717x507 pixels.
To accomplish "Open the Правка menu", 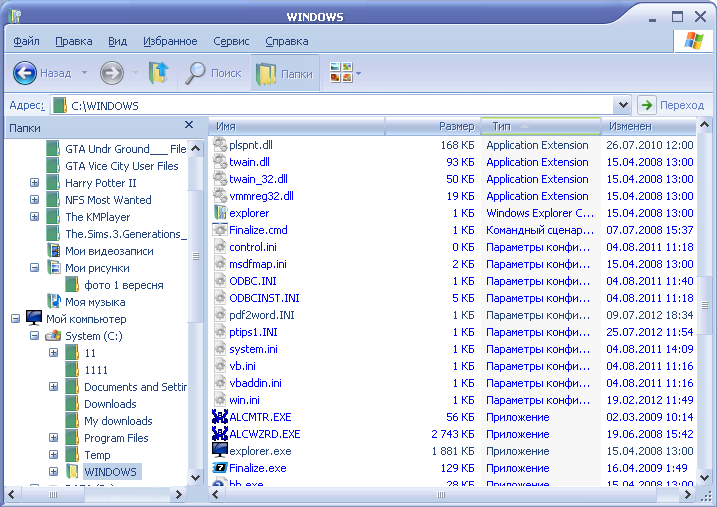I will tap(74, 41).
